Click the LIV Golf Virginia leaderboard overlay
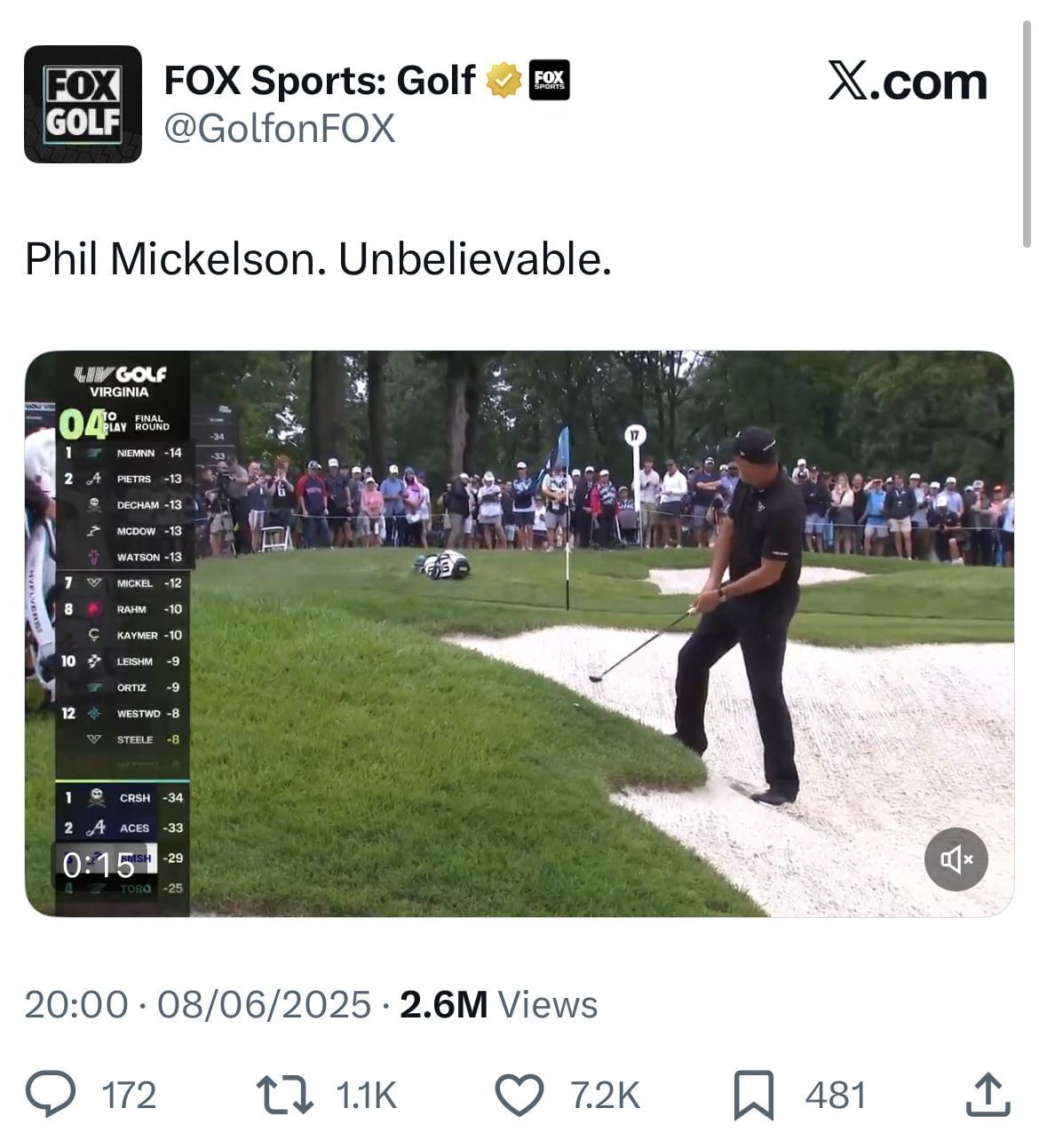1039x1148 pixels. click(x=123, y=634)
